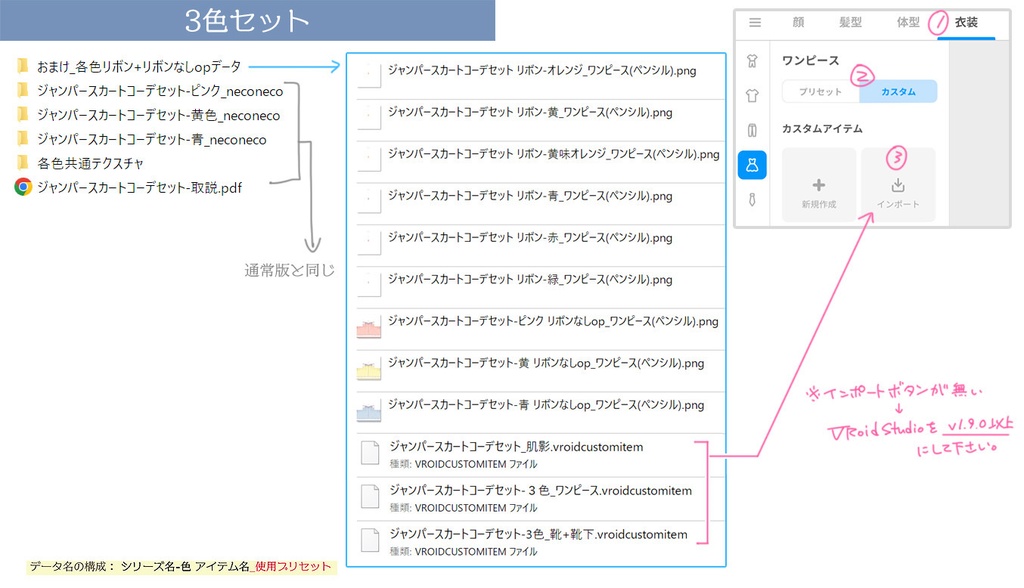1024x588 pixels.
Task: Click pink dress thumbnail of ピンク リボンなしop file
Action: (x=369, y=327)
